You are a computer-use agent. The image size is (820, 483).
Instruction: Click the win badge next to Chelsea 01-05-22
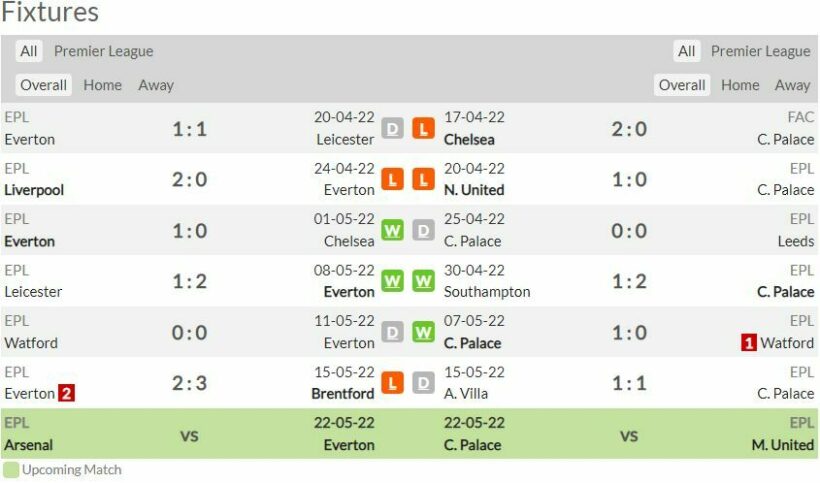point(393,231)
